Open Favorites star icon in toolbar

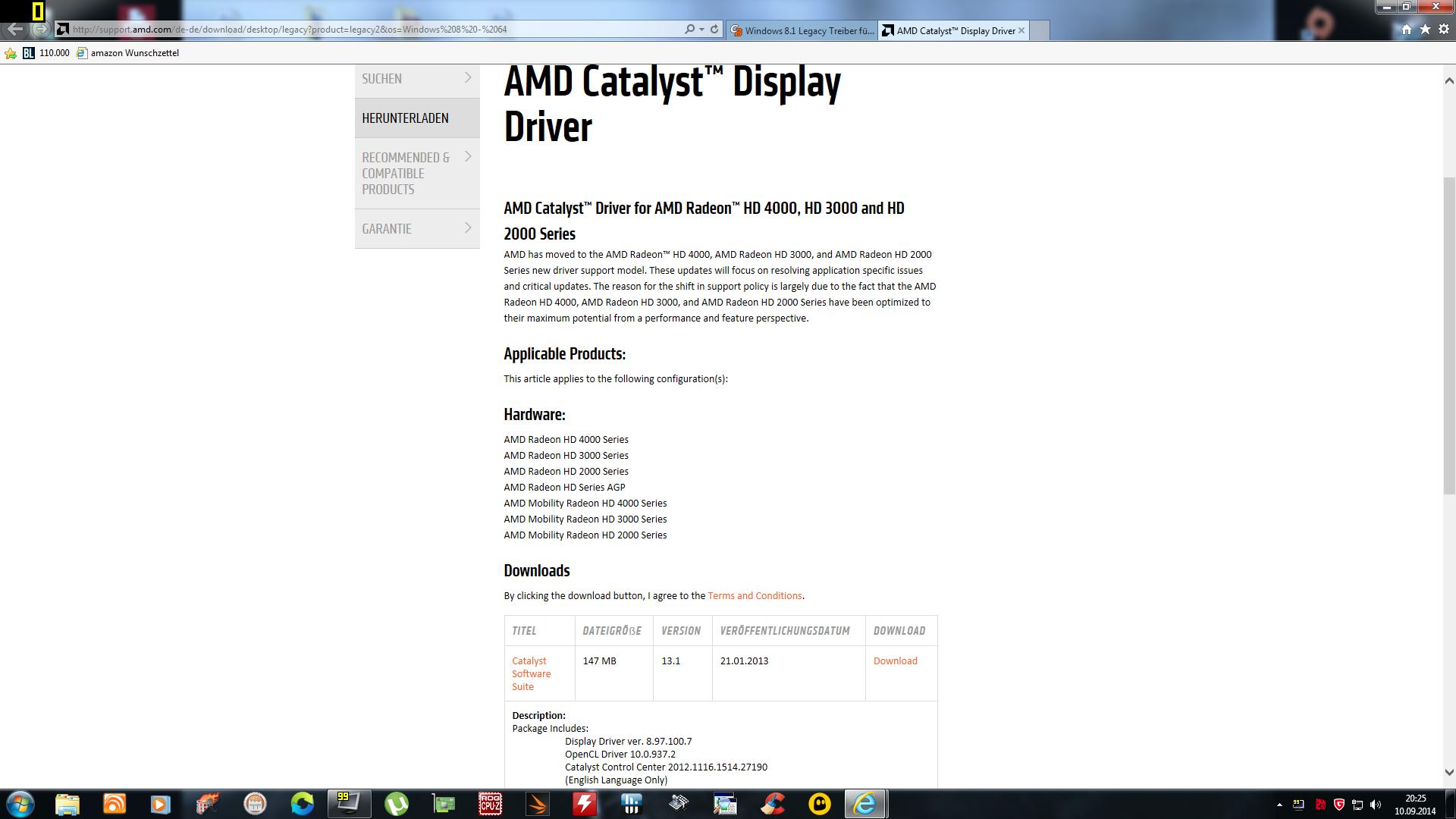[x=1425, y=30]
